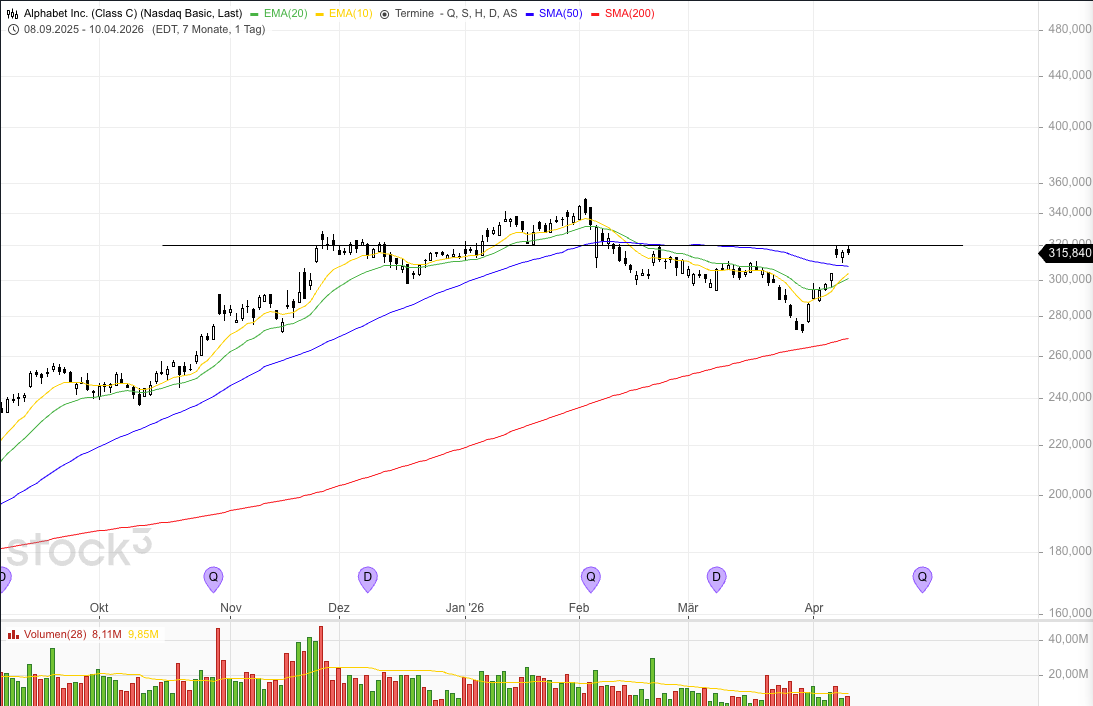Click the 340,000 price axis label
Viewport: 1093px width, 706px height.
pyautogui.click(x=1069, y=213)
